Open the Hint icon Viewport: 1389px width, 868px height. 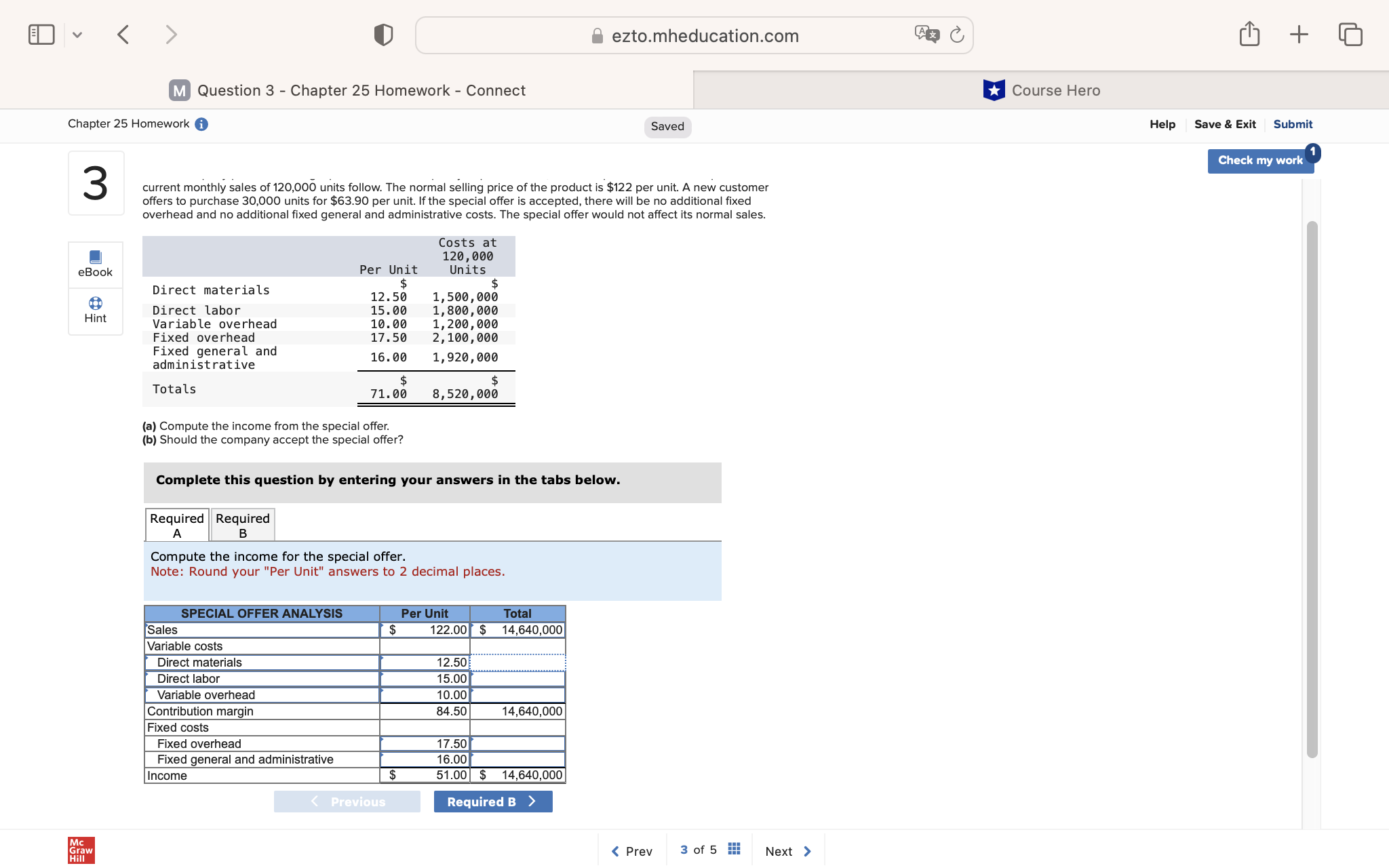[95, 311]
